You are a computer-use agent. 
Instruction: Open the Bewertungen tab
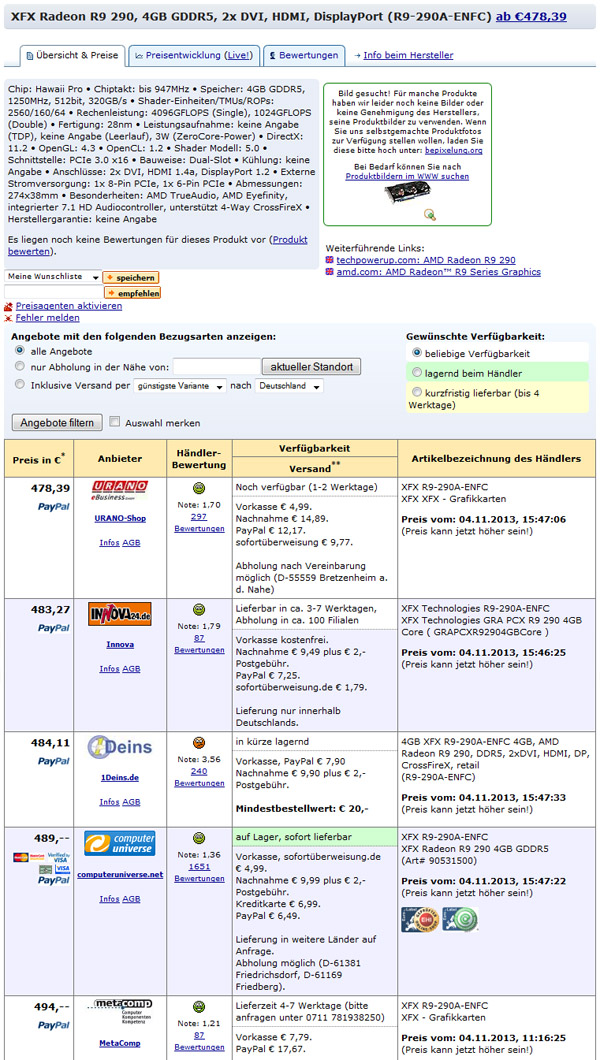coord(303,55)
